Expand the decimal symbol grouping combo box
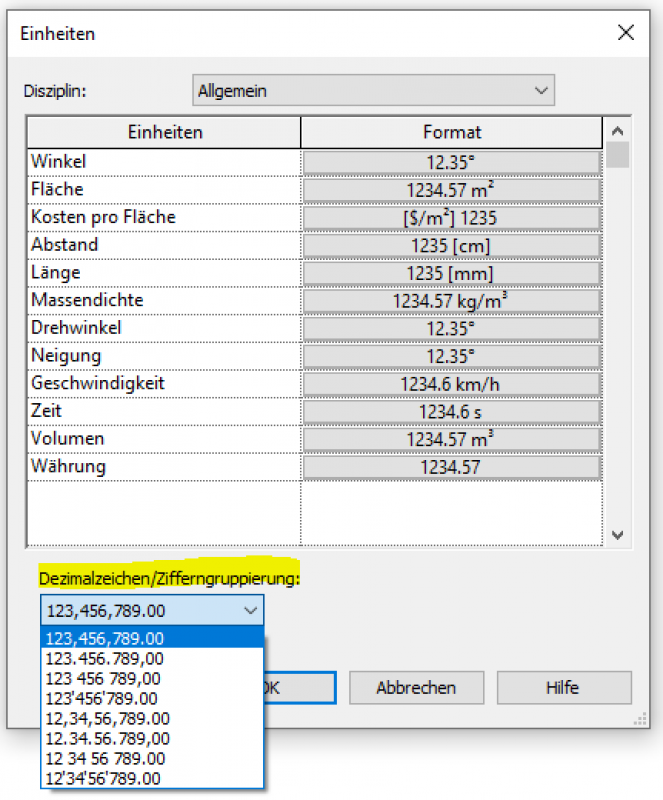 point(152,610)
